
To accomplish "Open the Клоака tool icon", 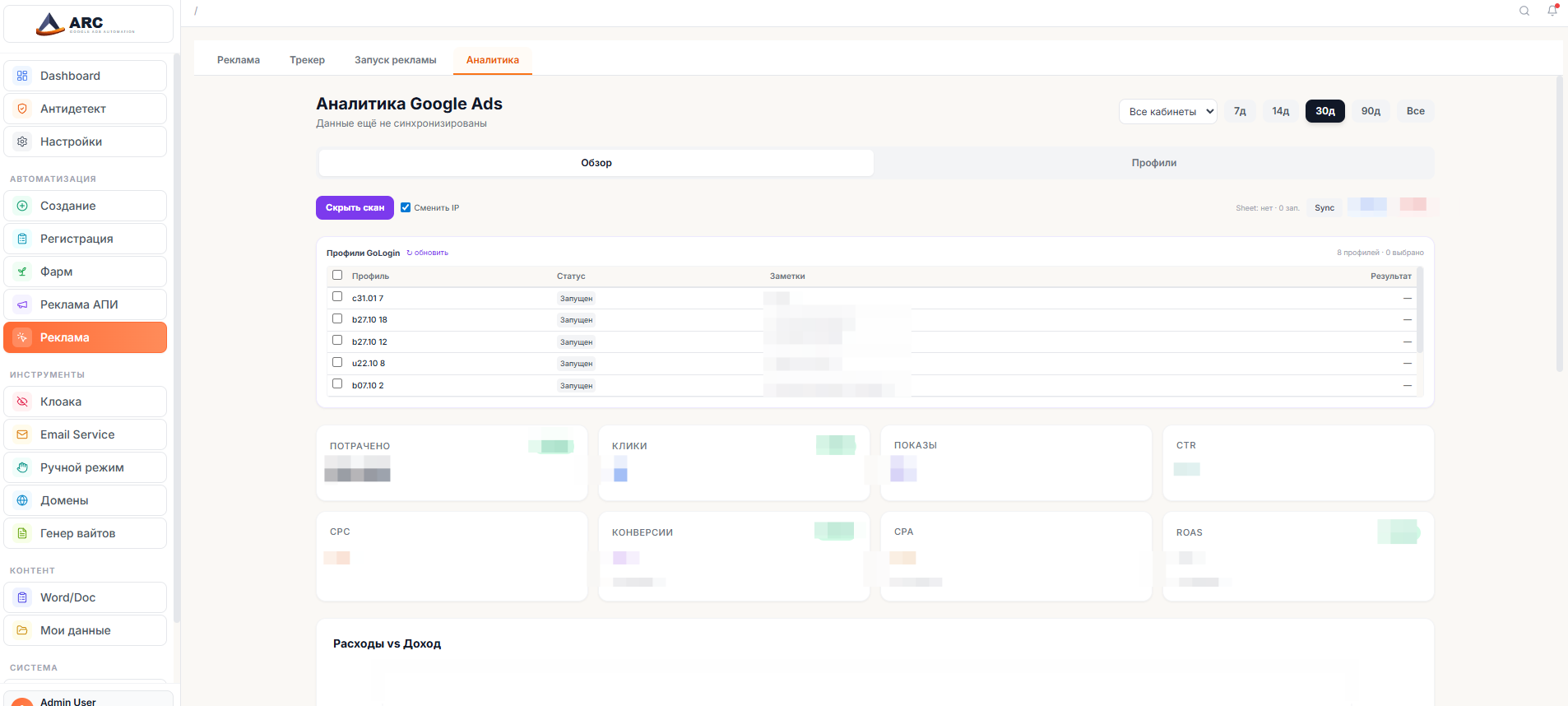I will click(x=22, y=402).
